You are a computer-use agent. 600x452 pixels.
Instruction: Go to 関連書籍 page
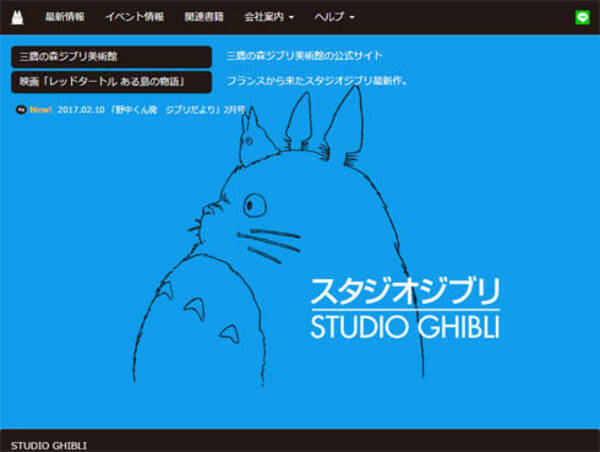tap(204, 17)
